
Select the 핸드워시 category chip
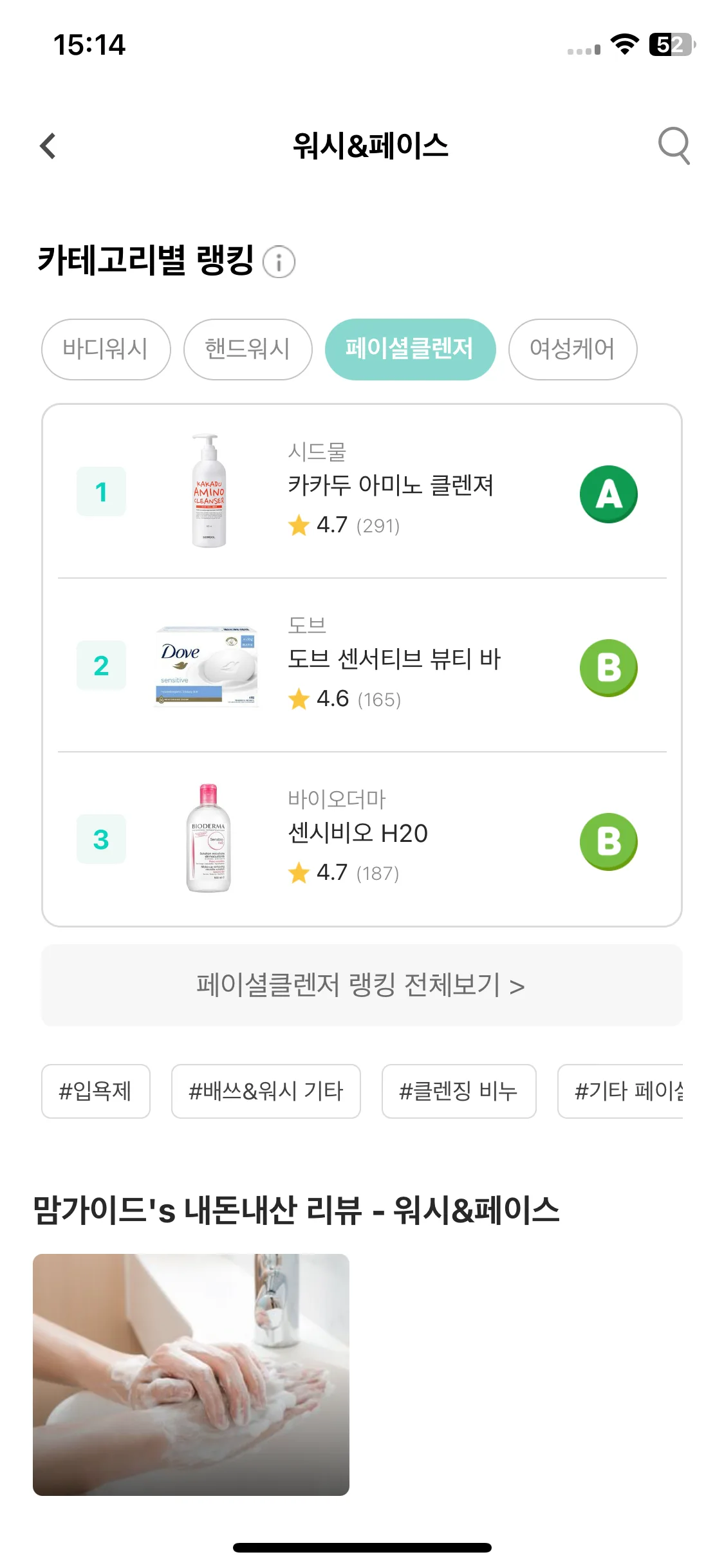248,350
